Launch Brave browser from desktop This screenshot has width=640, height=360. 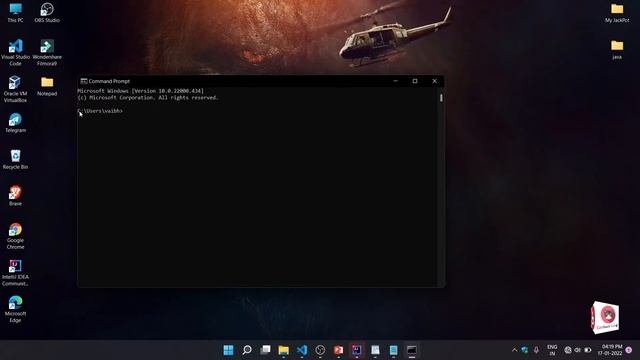16,196
